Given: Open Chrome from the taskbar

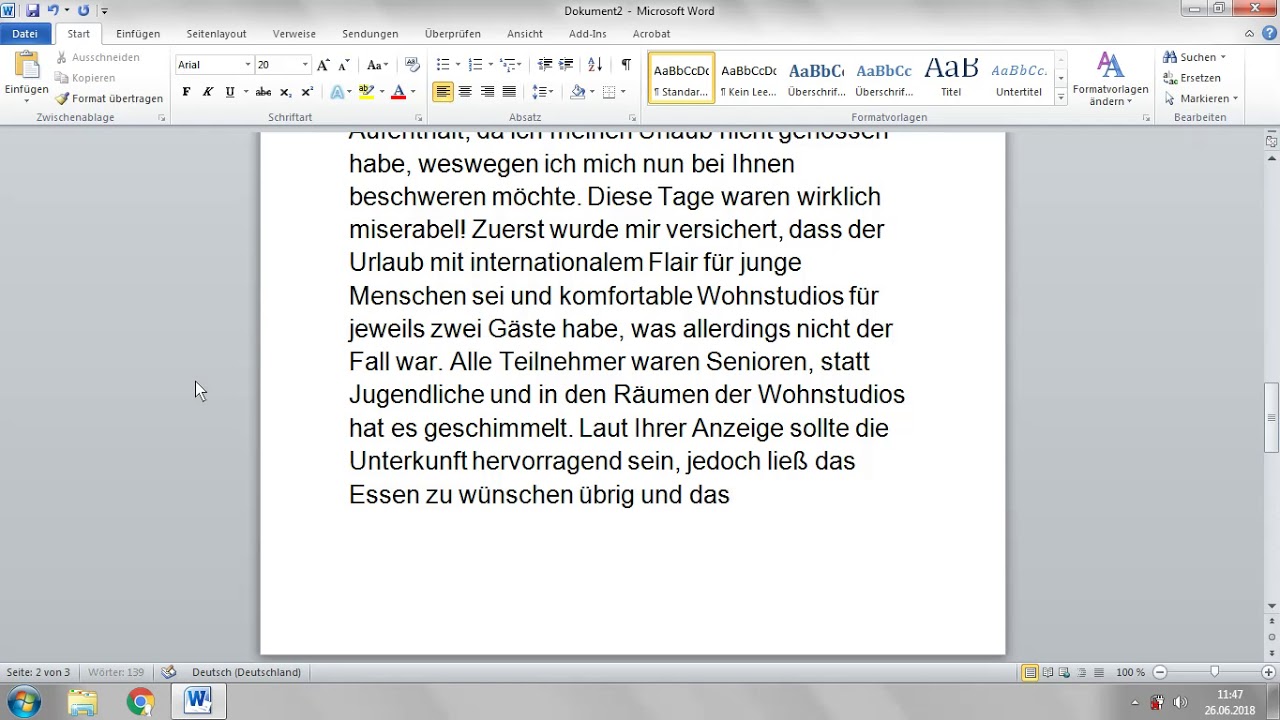Looking at the screenshot, I should 141,702.
